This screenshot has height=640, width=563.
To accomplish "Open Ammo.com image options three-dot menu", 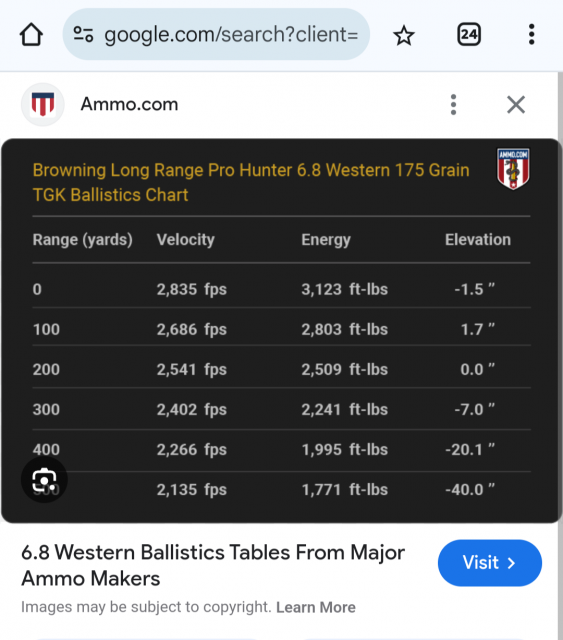I will pos(453,104).
